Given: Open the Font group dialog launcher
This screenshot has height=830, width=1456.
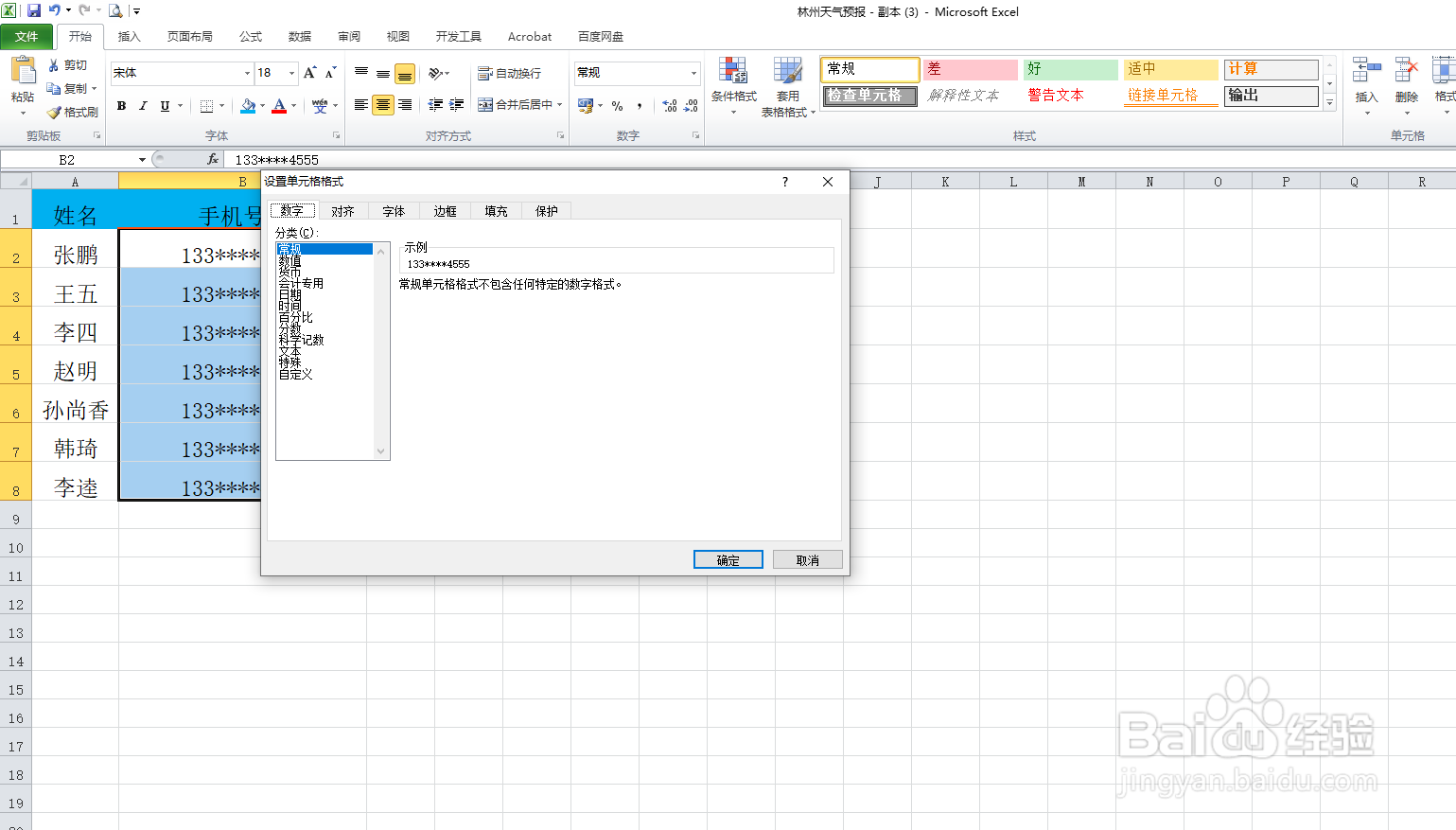Looking at the screenshot, I should pos(336,135).
